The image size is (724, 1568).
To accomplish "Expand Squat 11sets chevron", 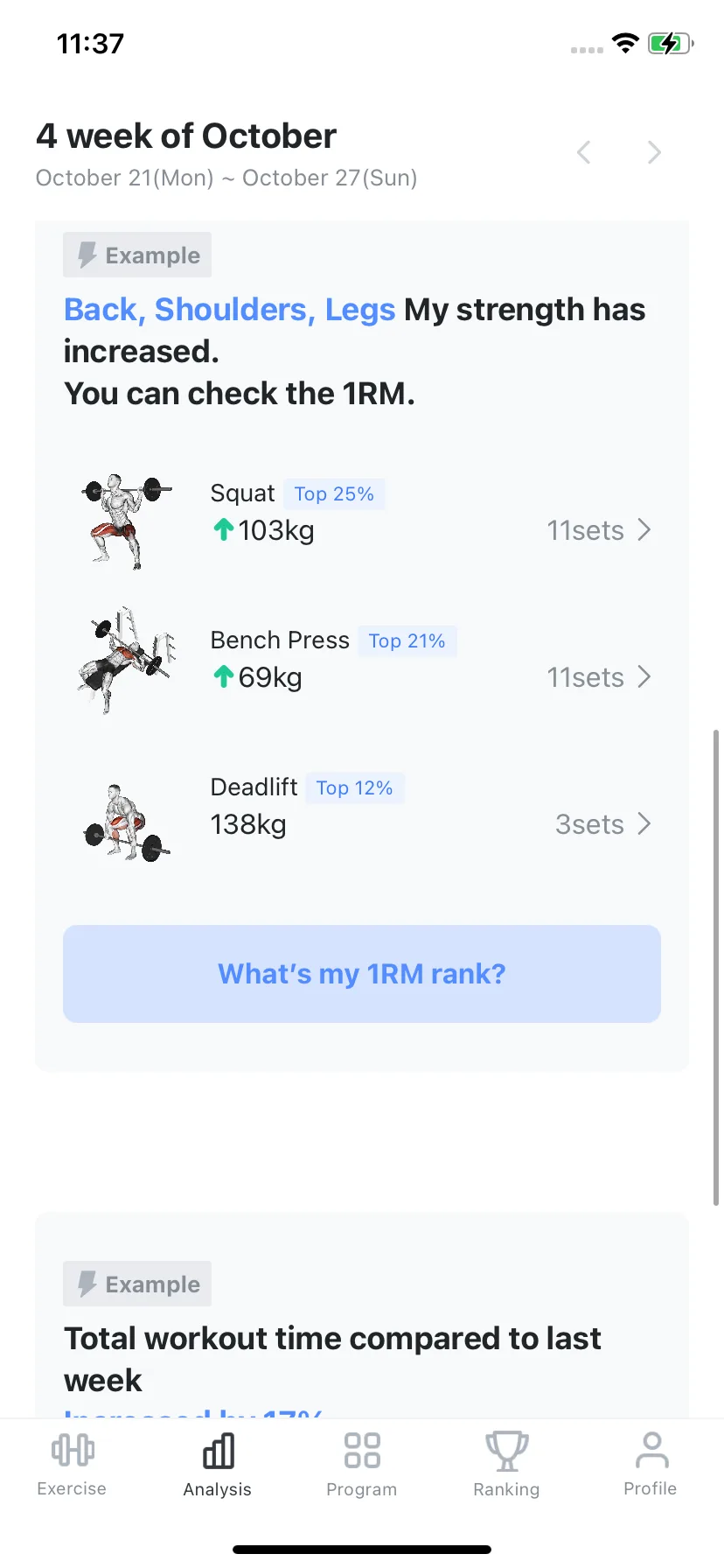I will click(644, 529).
